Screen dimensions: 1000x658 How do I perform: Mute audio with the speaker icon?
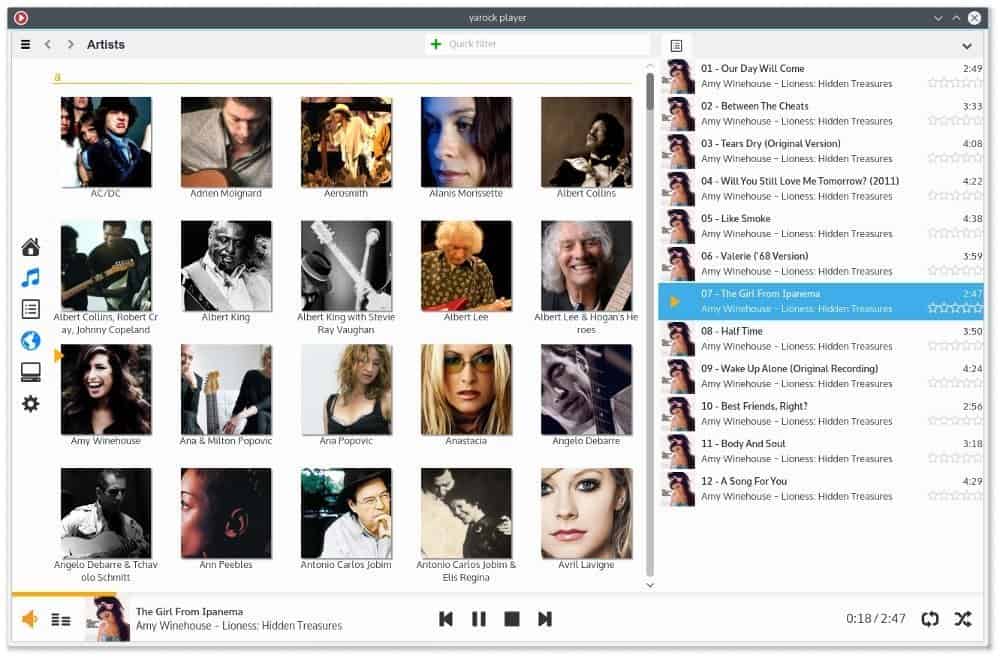coord(30,619)
